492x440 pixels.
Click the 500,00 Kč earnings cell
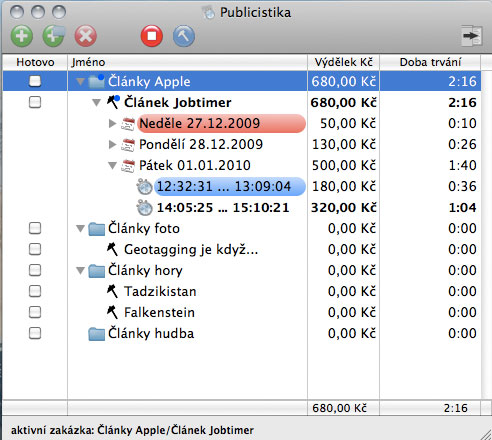click(x=343, y=165)
